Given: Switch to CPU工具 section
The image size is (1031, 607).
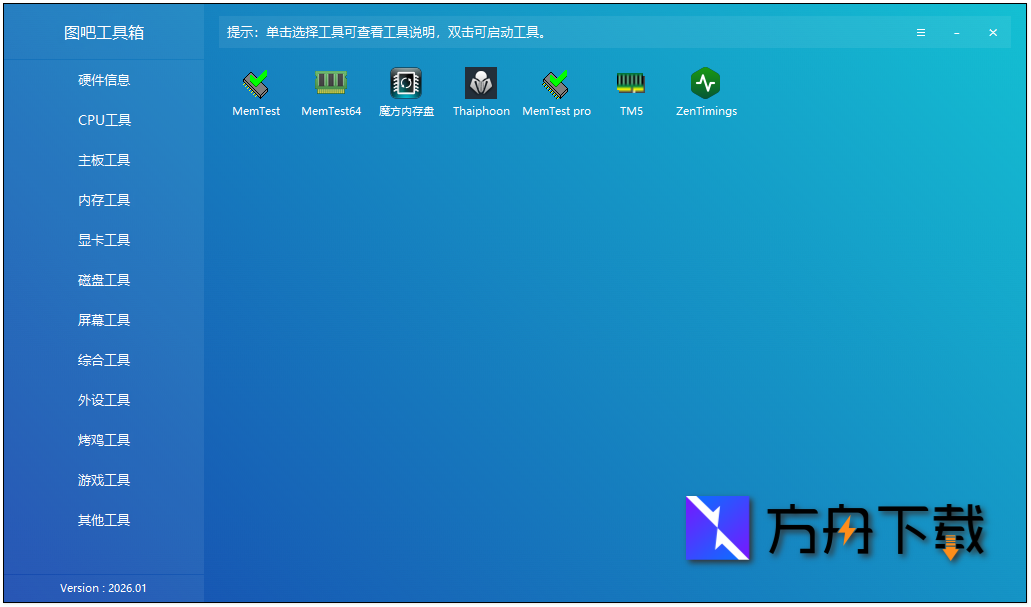Looking at the screenshot, I should 103,120.
